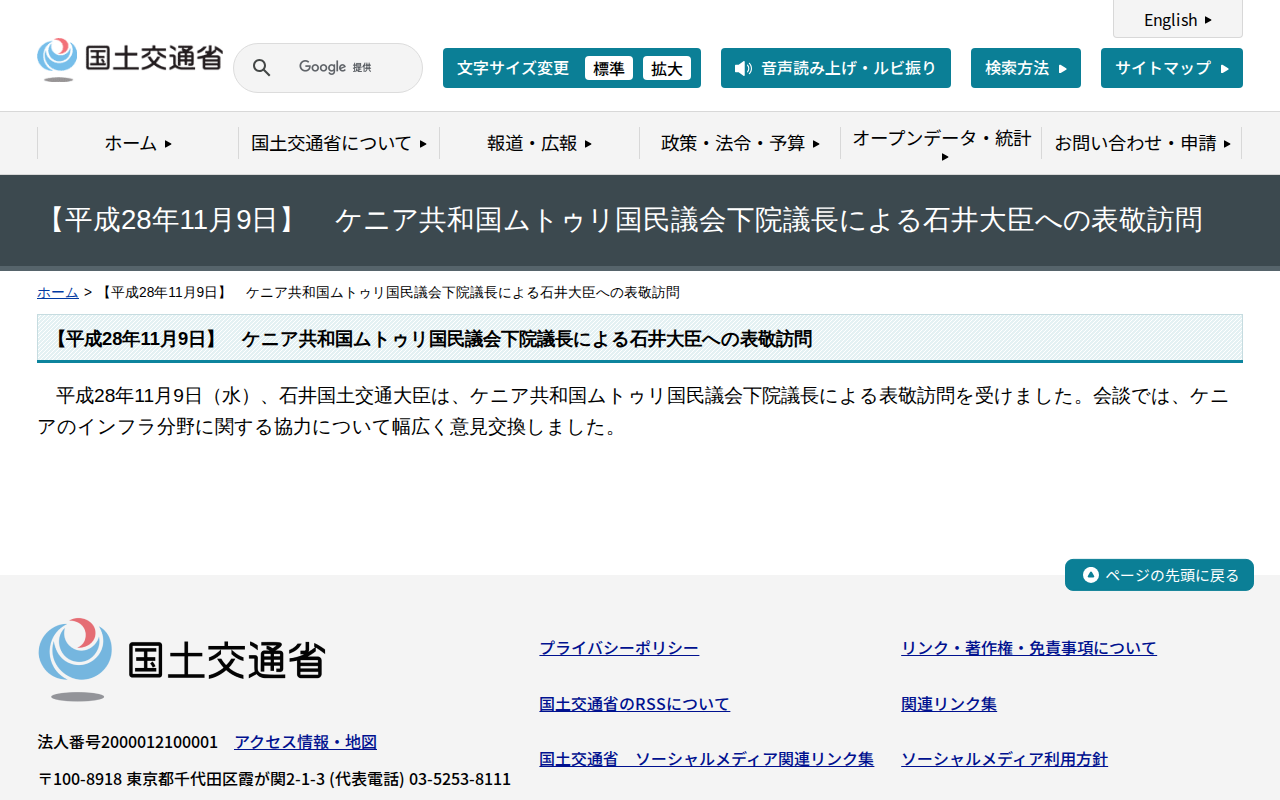
Task: Open the ホーム navigation menu
Action: tap(138, 143)
